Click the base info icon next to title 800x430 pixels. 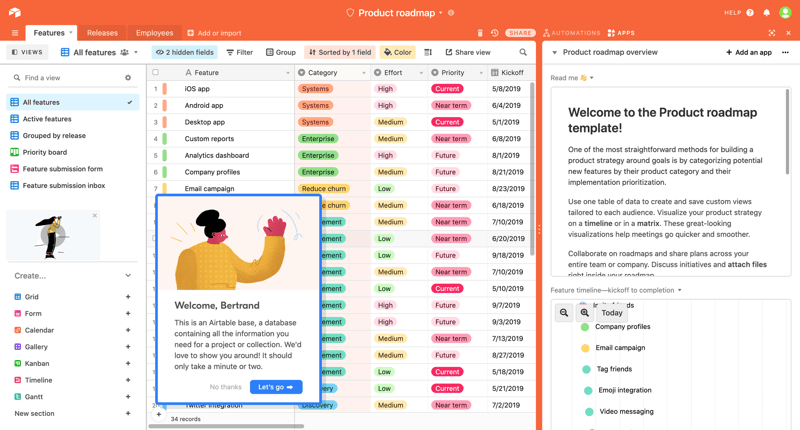click(x=451, y=13)
